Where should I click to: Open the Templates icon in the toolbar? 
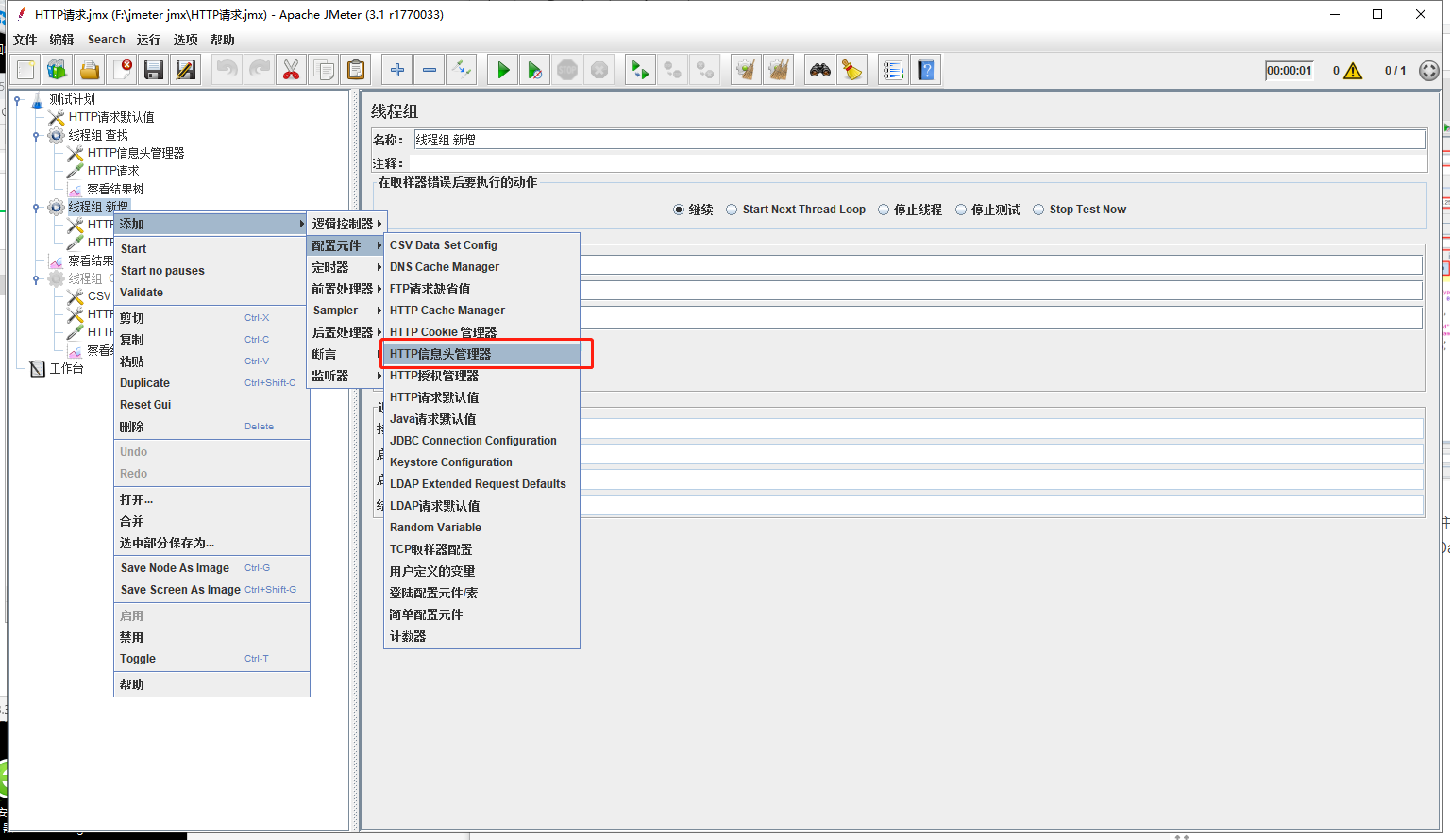tap(58, 70)
